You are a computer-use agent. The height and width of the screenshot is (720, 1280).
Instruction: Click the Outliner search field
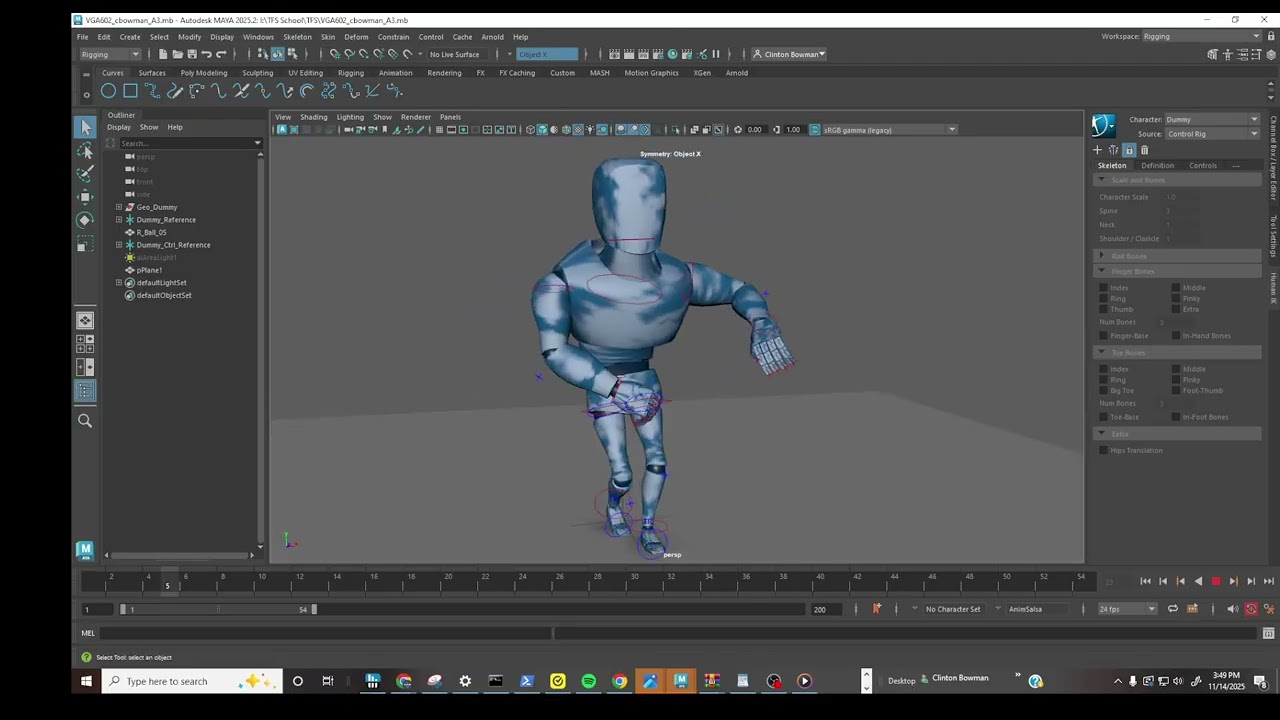tap(185, 143)
